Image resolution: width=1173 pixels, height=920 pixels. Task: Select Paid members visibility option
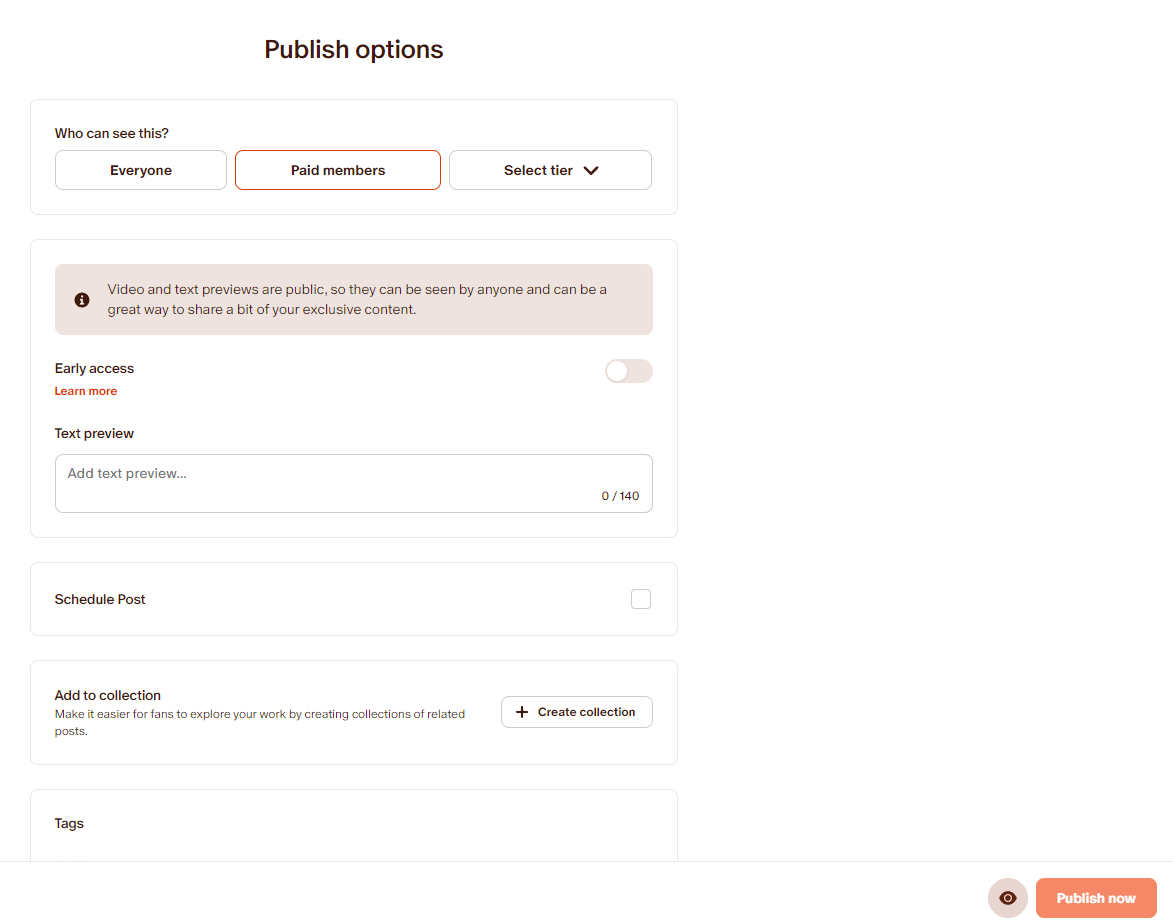click(337, 170)
